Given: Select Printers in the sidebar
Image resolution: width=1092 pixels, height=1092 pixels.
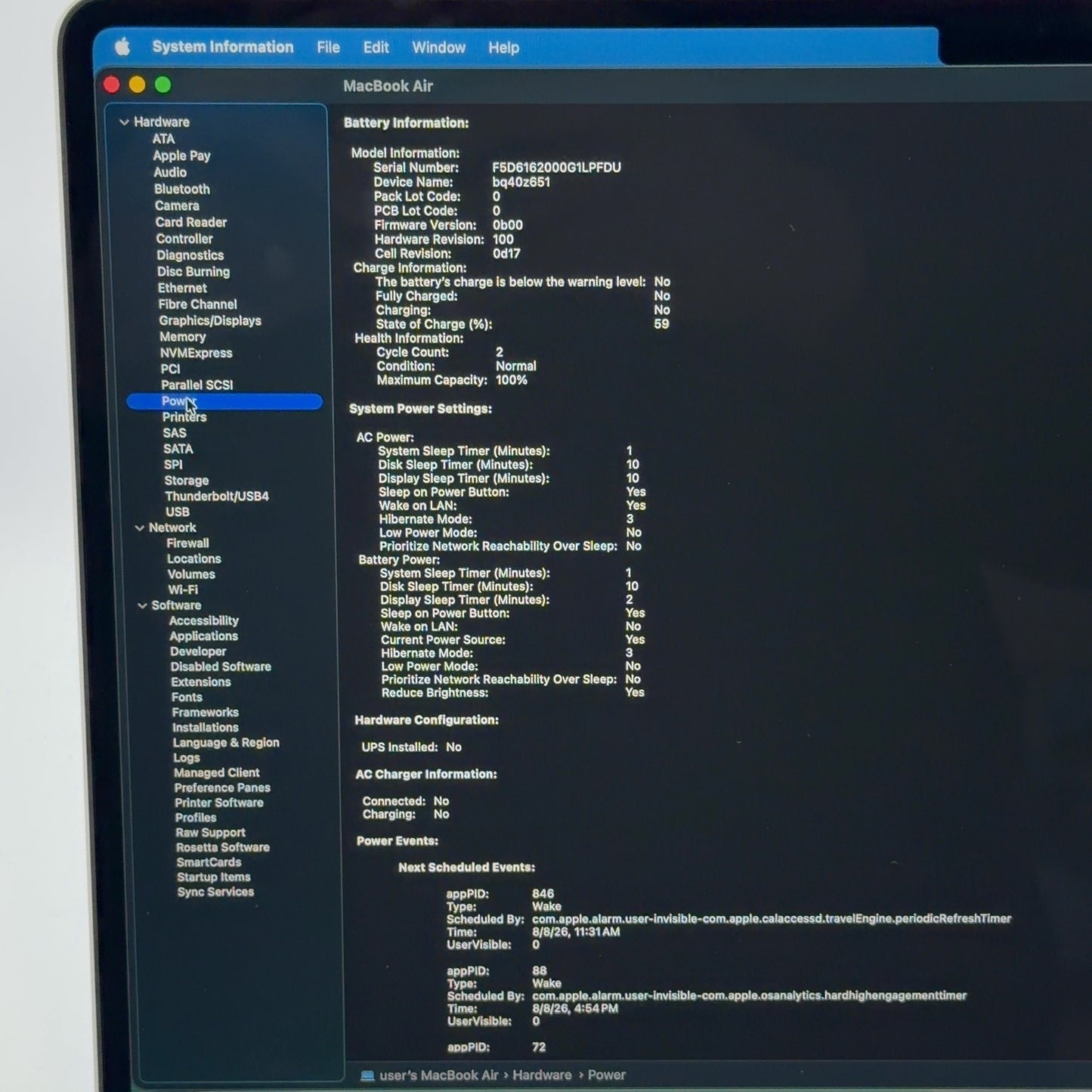Looking at the screenshot, I should point(184,417).
